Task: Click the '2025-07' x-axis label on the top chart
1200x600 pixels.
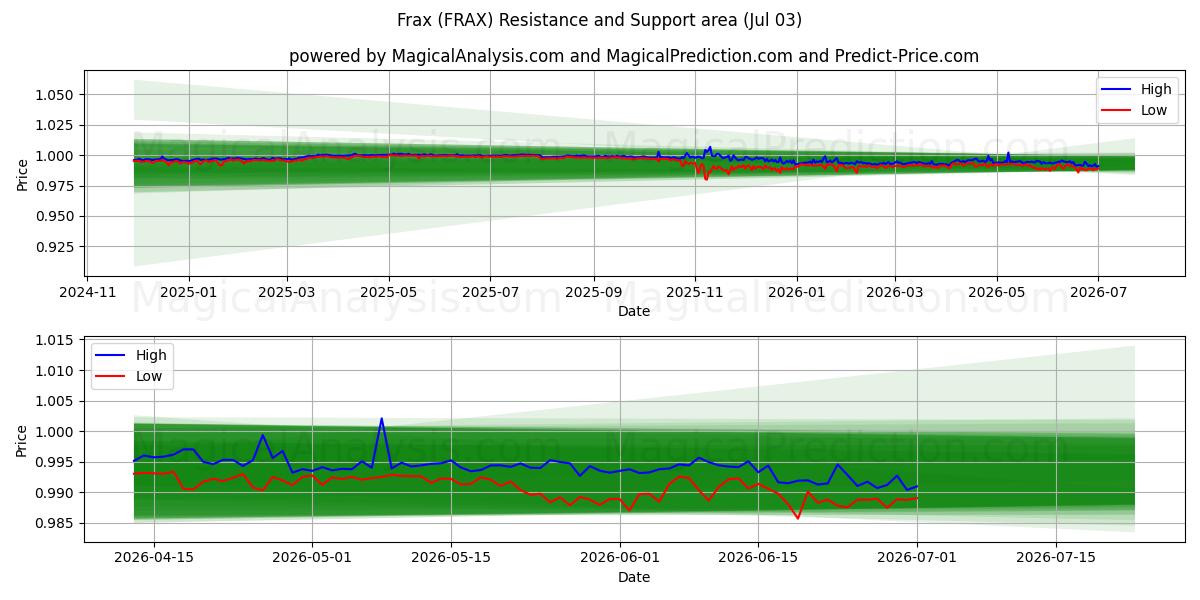Action: point(490,292)
